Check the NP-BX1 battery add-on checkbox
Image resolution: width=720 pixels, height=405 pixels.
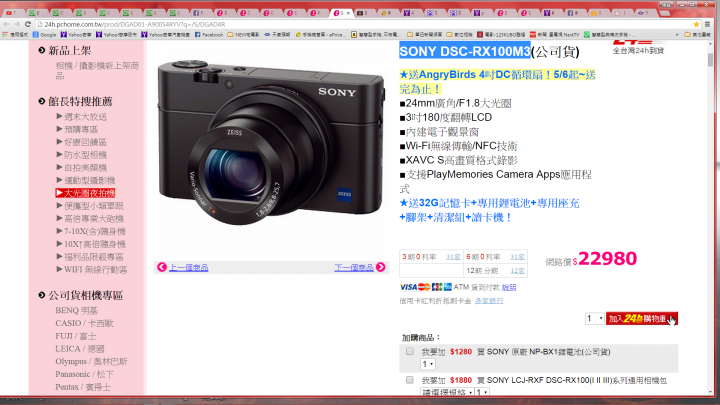pyautogui.click(x=410, y=352)
